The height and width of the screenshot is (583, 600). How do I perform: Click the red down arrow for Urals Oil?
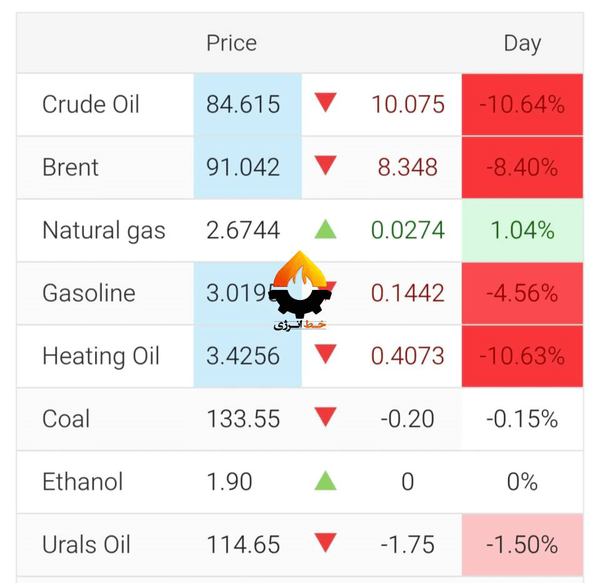pyautogui.click(x=326, y=544)
